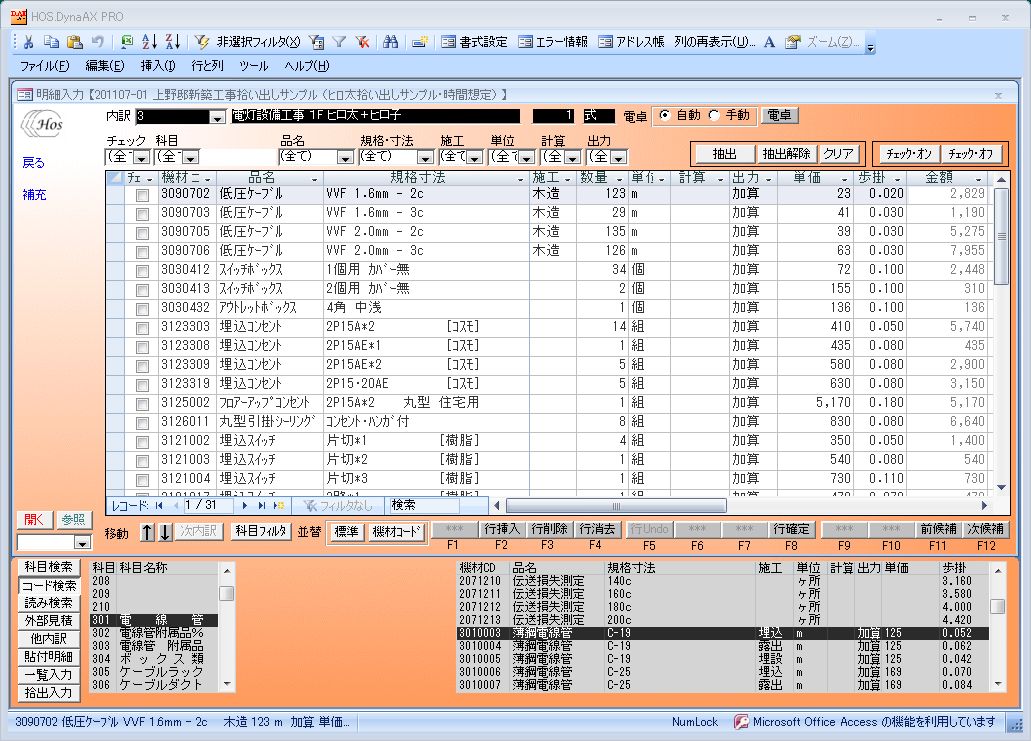This screenshot has width=1031, height=741.
Task: Click the remove filter icon with red X
Action: click(x=362, y=42)
